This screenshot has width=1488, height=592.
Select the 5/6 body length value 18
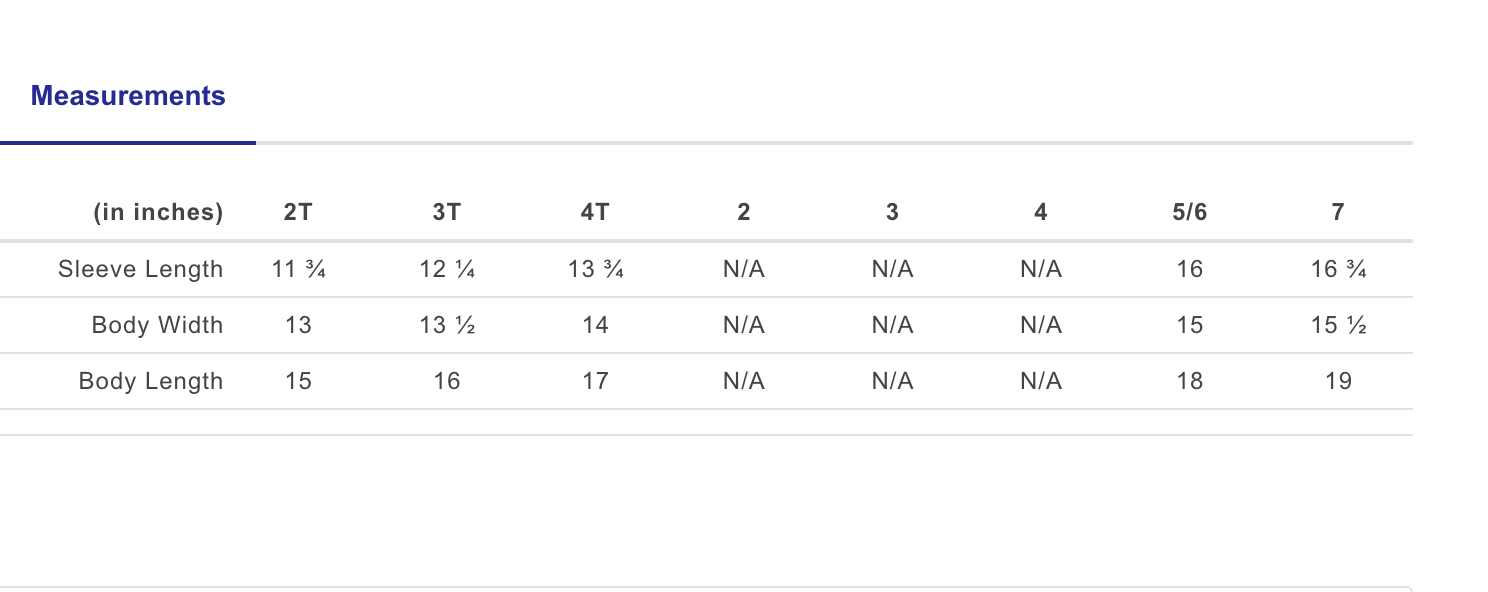pos(1189,381)
